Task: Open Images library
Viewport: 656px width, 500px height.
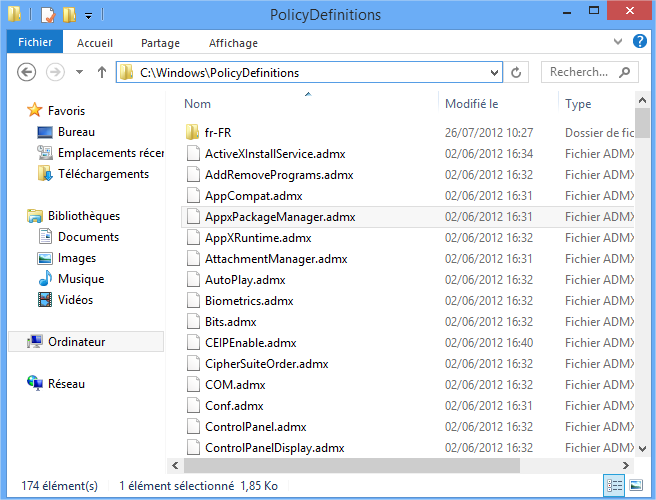Action: 77,258
